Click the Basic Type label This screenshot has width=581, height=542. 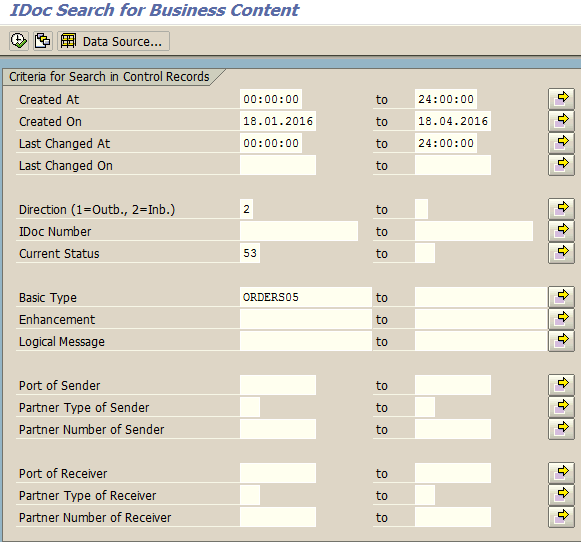point(48,298)
